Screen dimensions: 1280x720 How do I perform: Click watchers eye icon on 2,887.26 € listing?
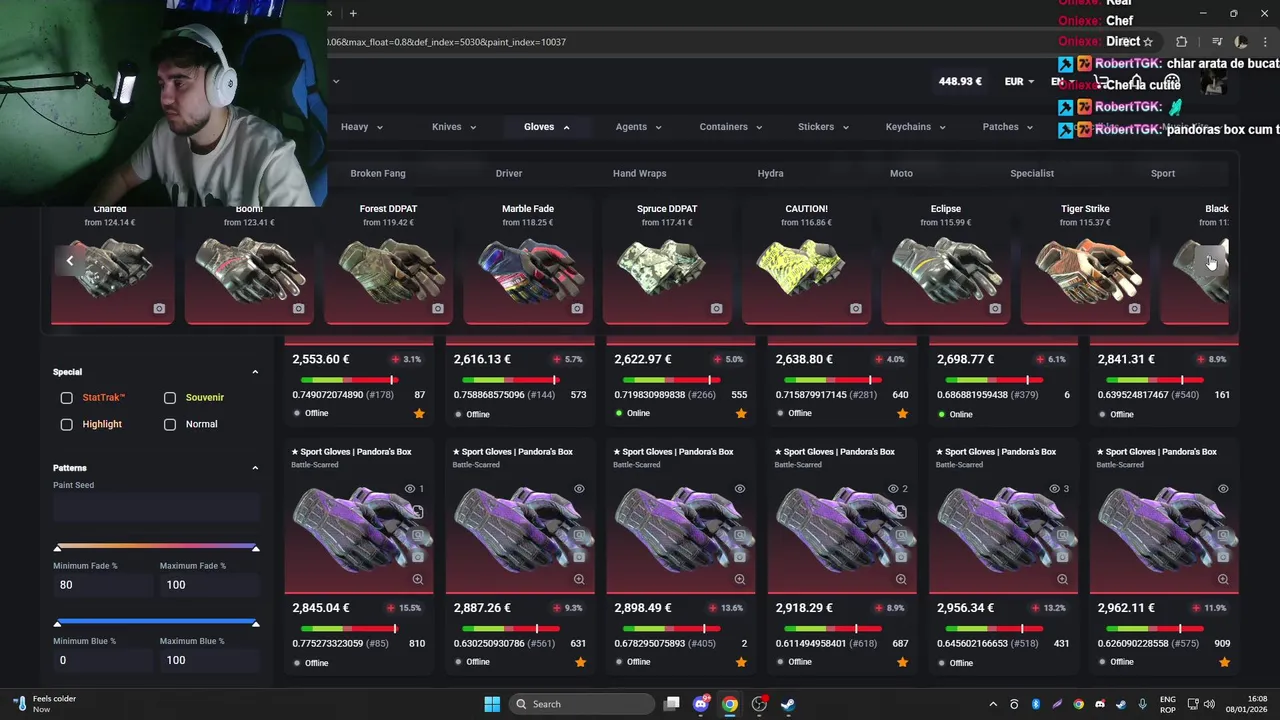click(x=579, y=489)
